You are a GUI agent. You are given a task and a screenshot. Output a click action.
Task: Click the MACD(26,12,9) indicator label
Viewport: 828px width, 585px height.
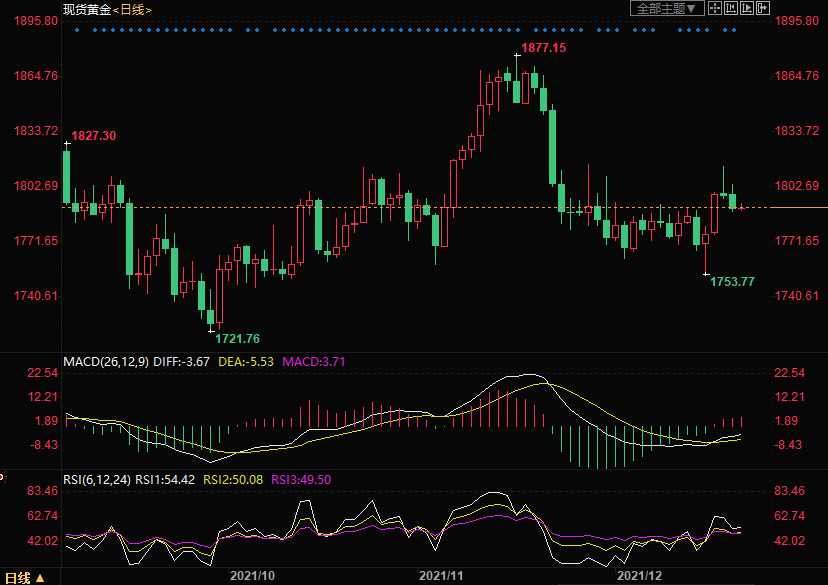[x=103, y=361]
